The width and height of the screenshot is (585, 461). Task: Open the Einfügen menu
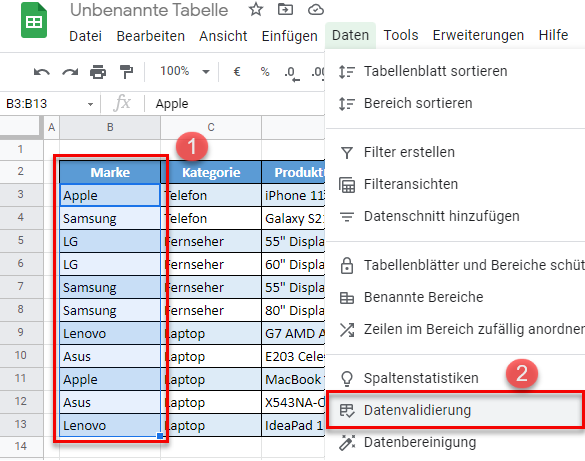pyautogui.click(x=290, y=36)
